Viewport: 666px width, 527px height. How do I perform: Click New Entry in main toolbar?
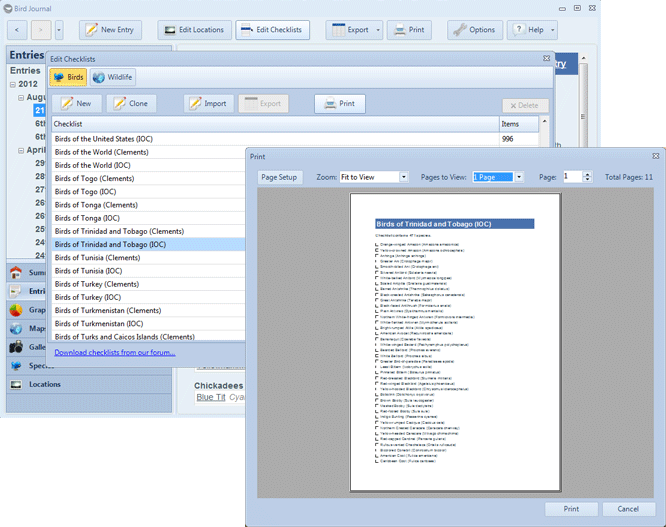click(110, 30)
